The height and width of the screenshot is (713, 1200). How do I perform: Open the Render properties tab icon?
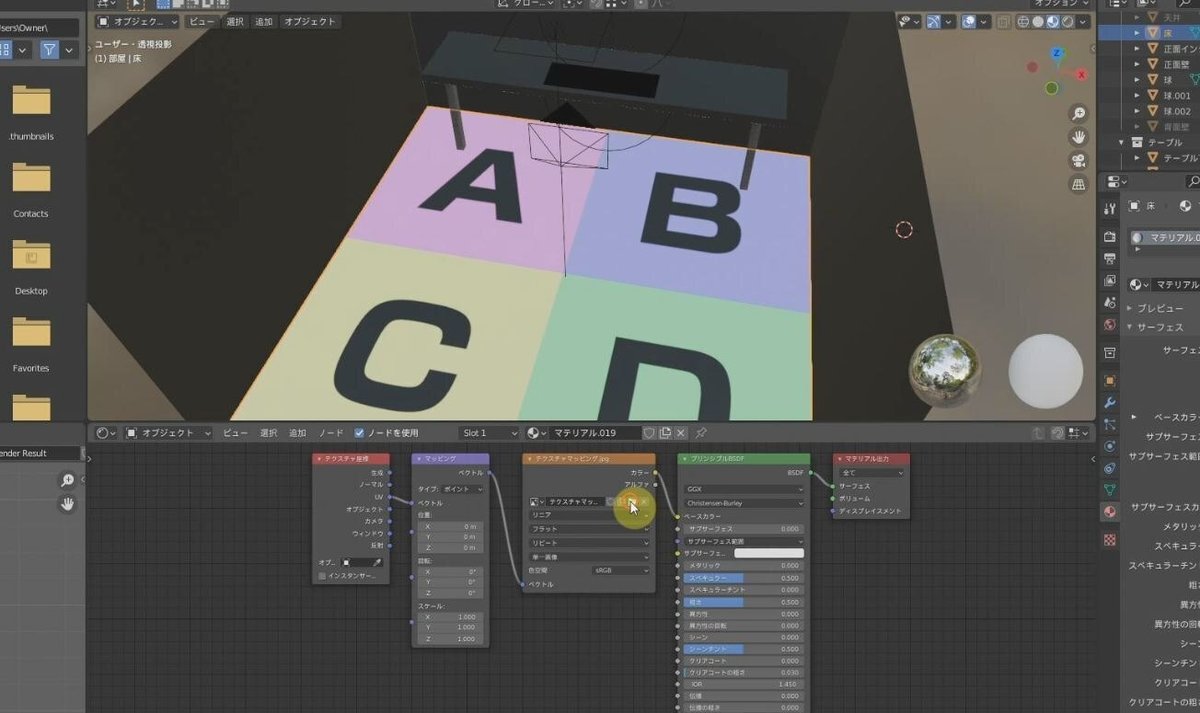(1110, 237)
